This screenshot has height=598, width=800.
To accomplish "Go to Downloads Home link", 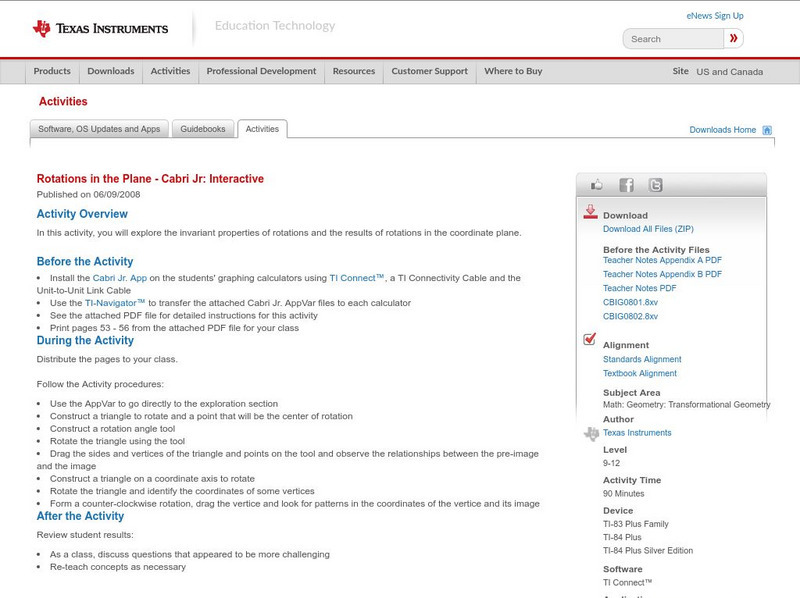I will coord(722,130).
